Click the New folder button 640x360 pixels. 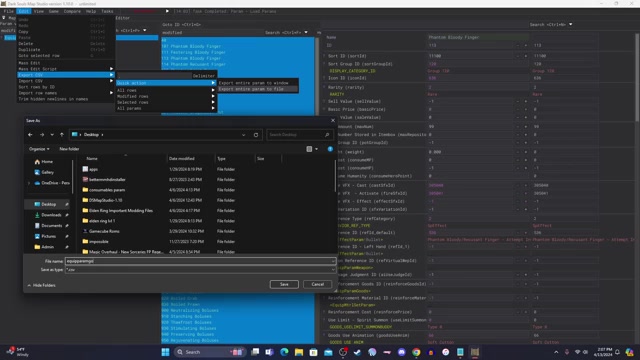pyautogui.click(x=69, y=149)
